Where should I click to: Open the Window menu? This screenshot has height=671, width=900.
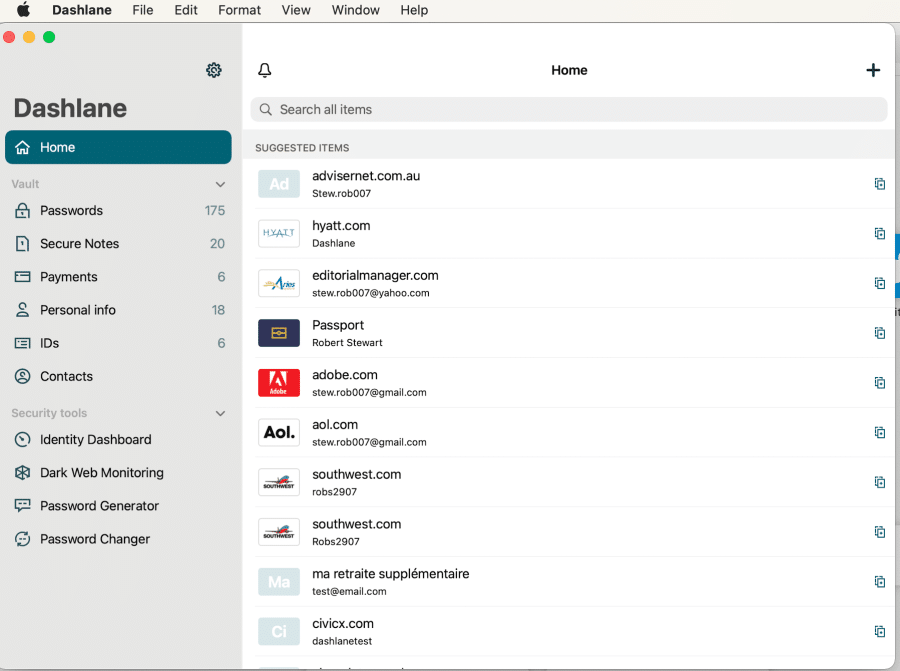pyautogui.click(x=356, y=10)
